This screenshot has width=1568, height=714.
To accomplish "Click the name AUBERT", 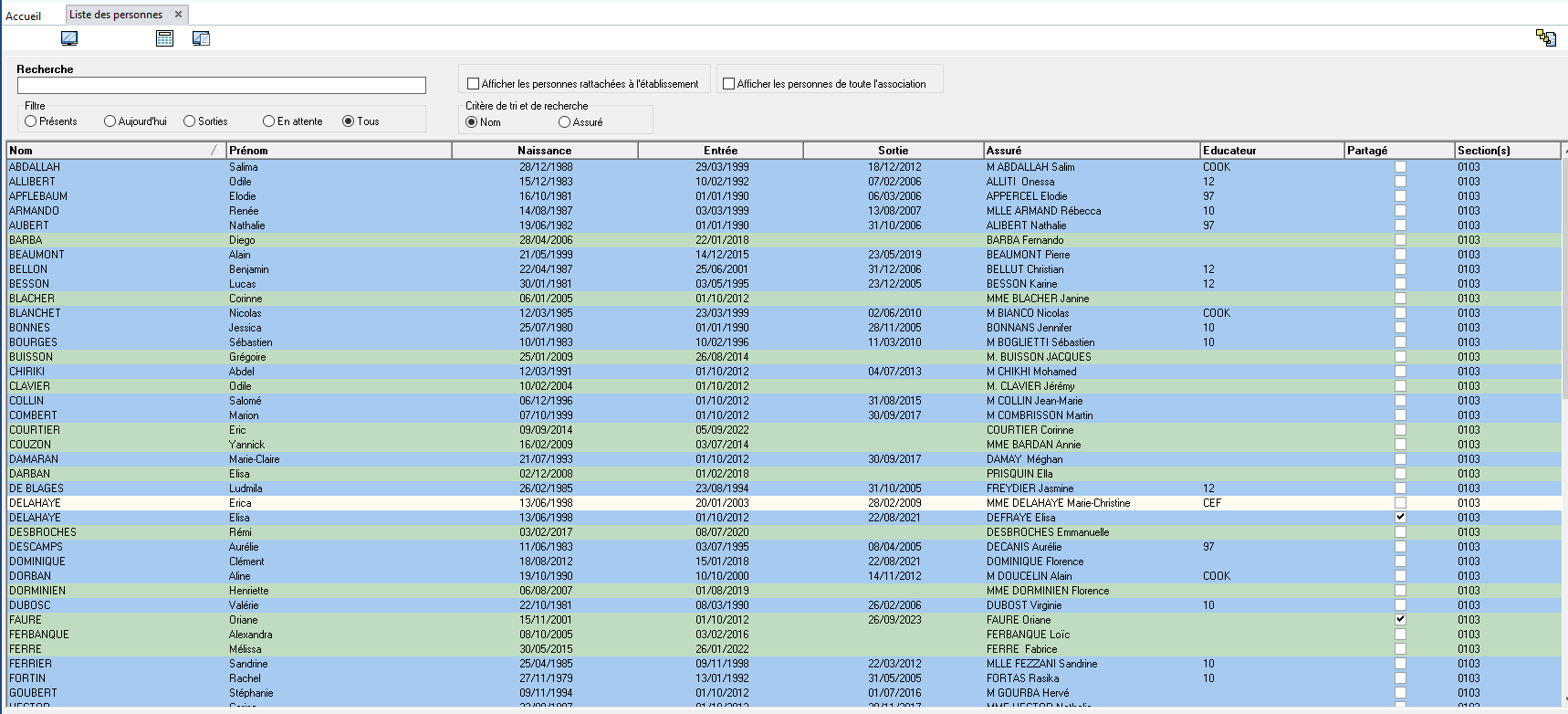I will click(29, 226).
